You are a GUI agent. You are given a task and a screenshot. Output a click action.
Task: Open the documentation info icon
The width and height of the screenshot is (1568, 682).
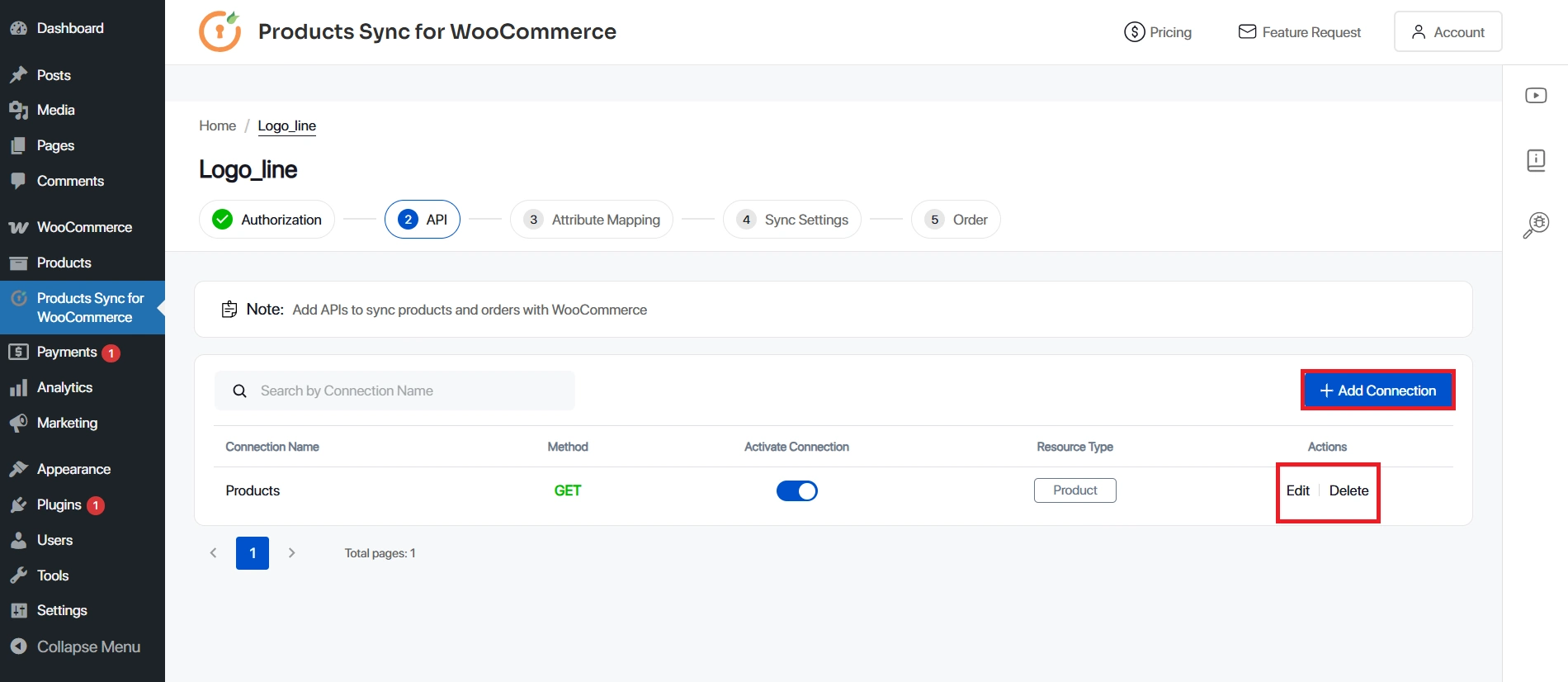1536,159
